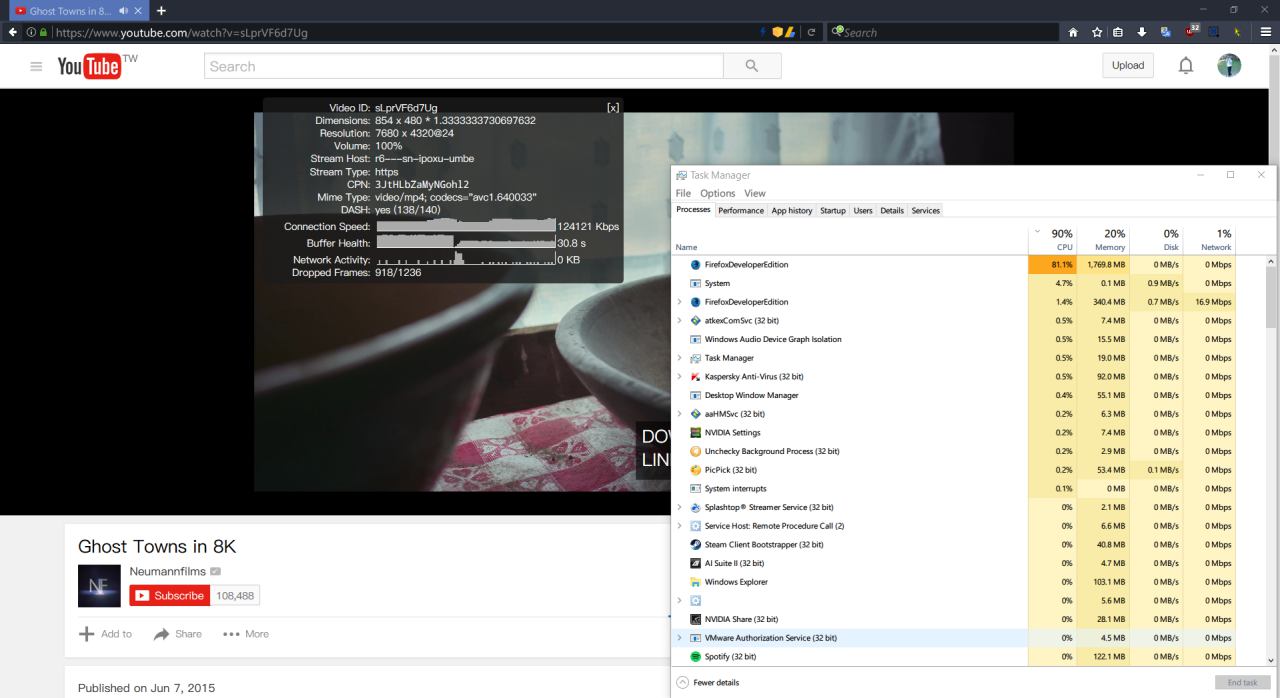Submit YouTube search with magnifier button
1280x698 pixels.
[752, 66]
